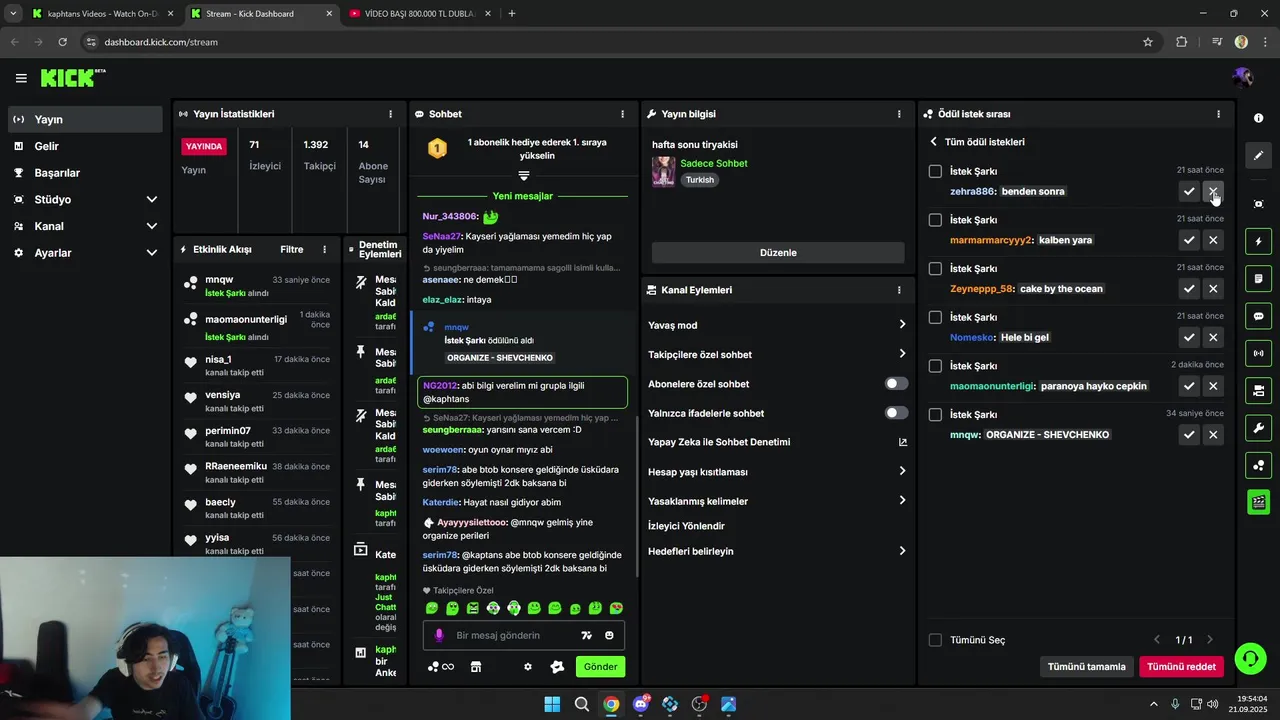Click the browser address bar
This screenshot has height=720, width=1280.
click(620, 42)
